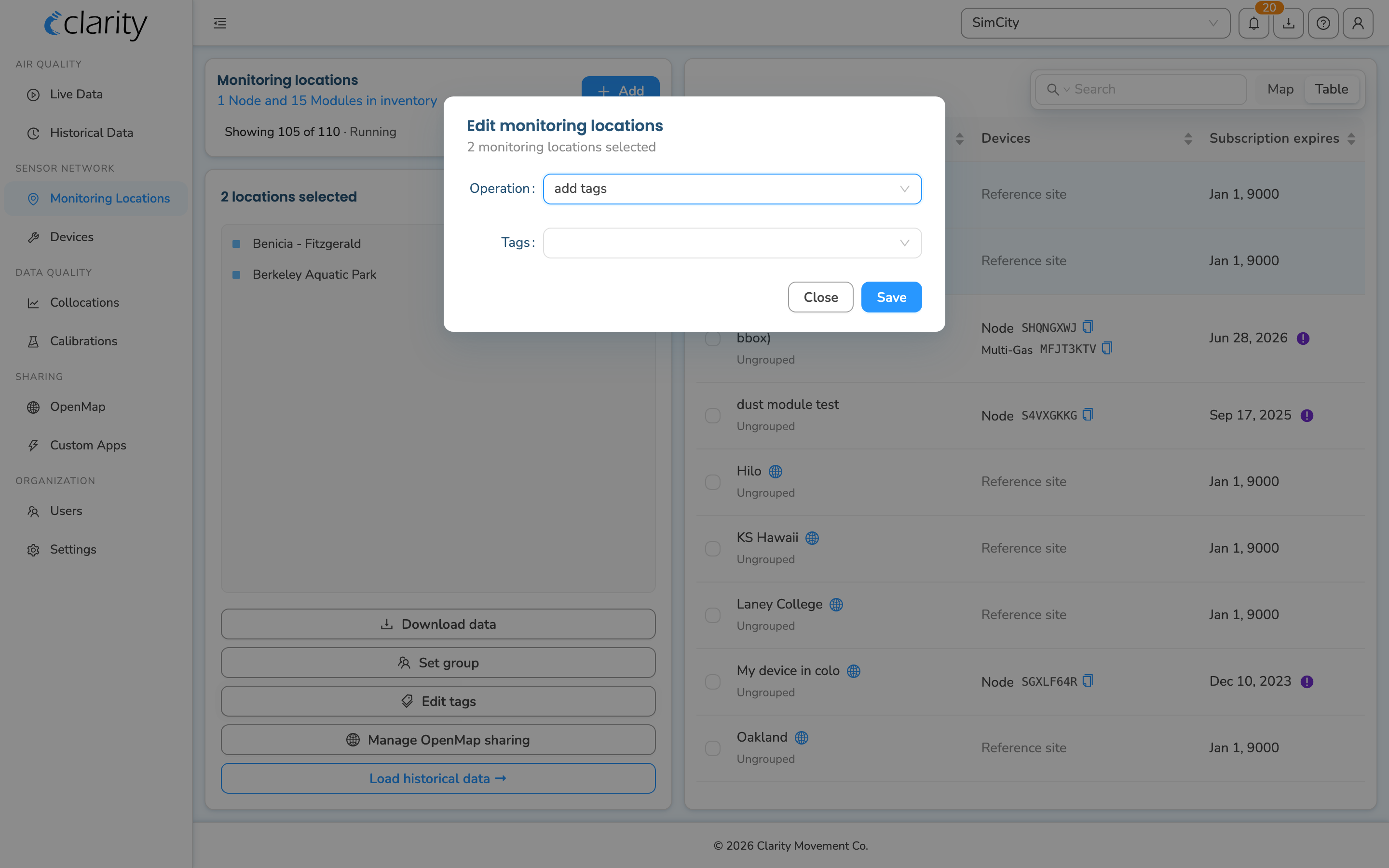Click the notification badge showing 20
This screenshot has height=868, width=1389.
[1269, 7]
